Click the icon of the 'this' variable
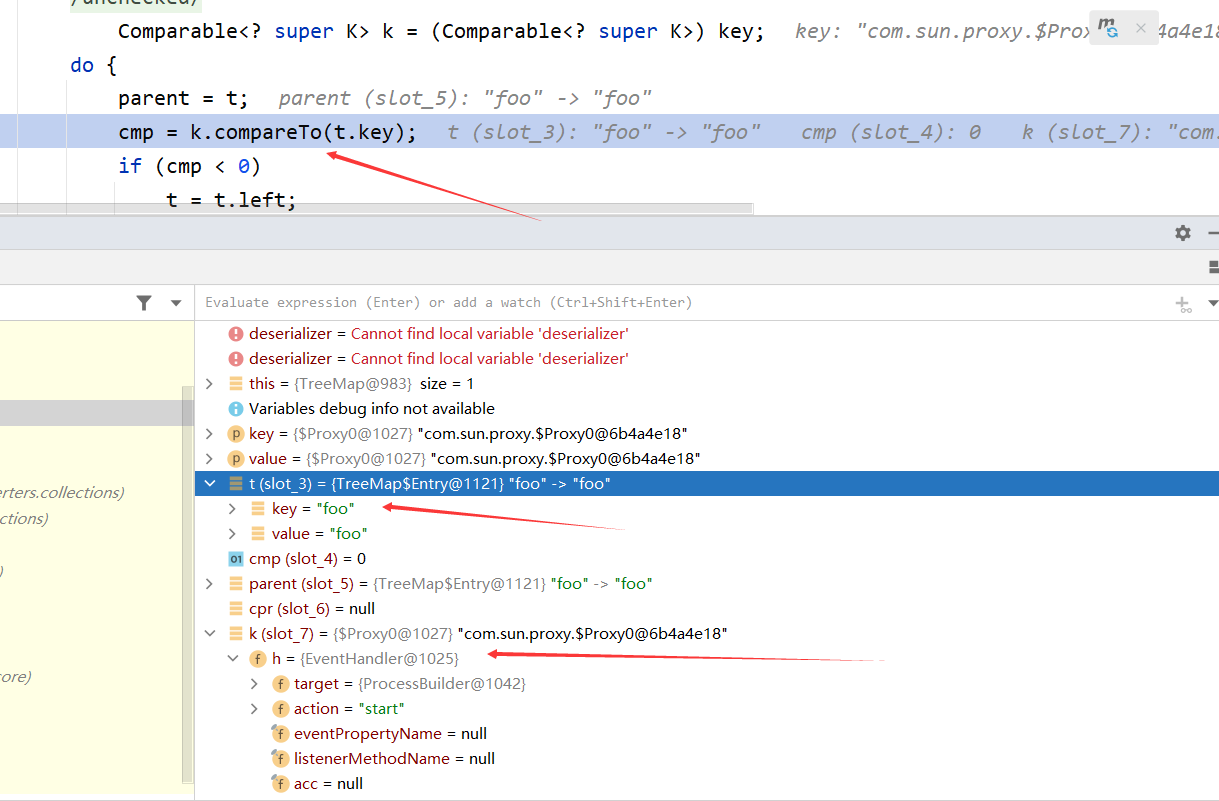 pyautogui.click(x=236, y=383)
